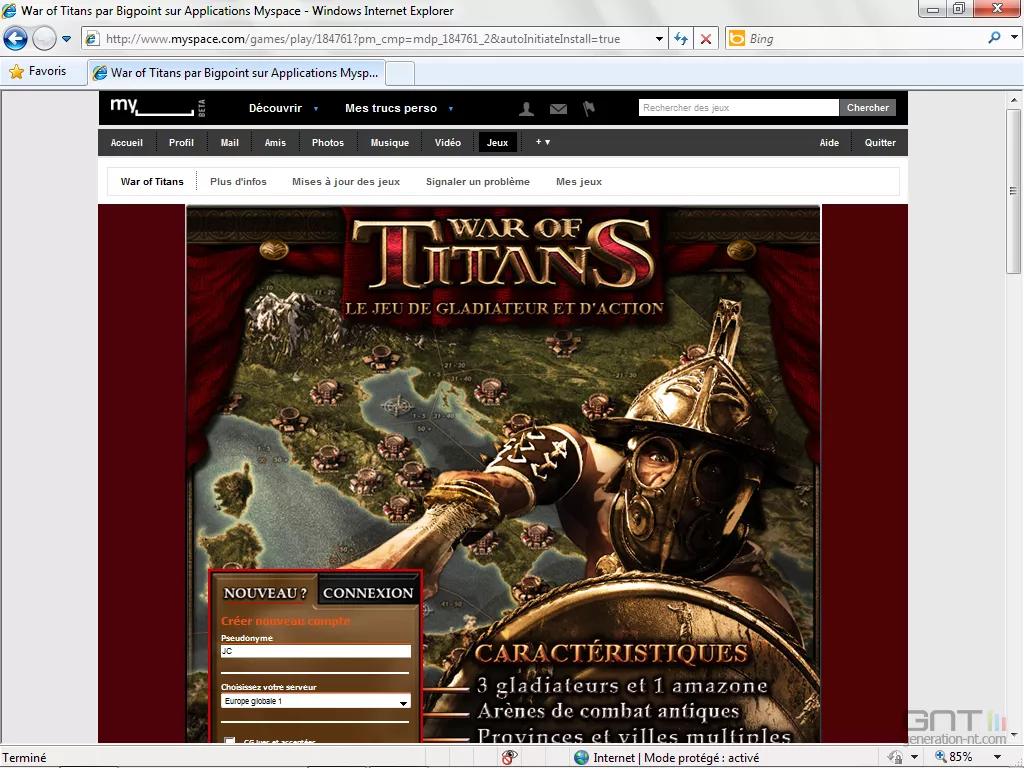Go back with the browser Back arrow

(15, 39)
